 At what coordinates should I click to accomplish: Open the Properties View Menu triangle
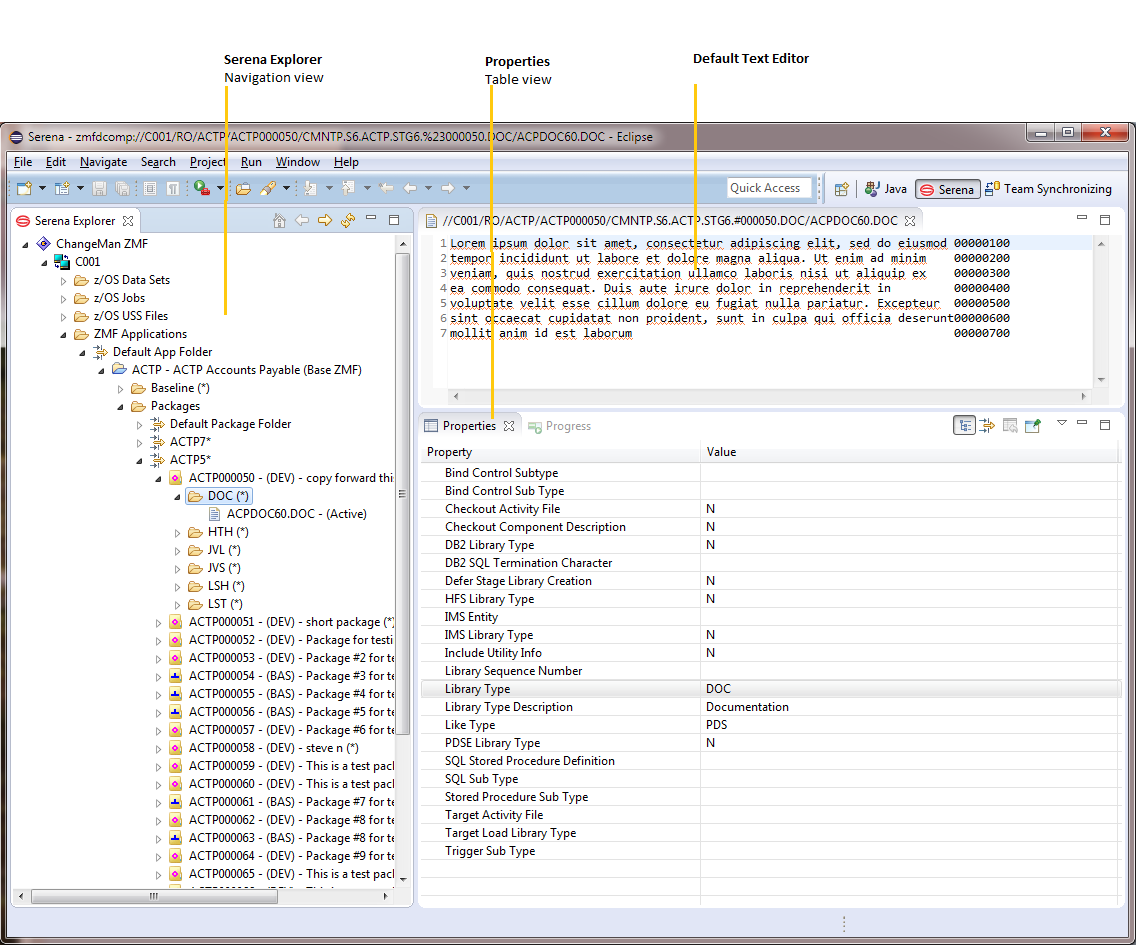tap(1062, 423)
